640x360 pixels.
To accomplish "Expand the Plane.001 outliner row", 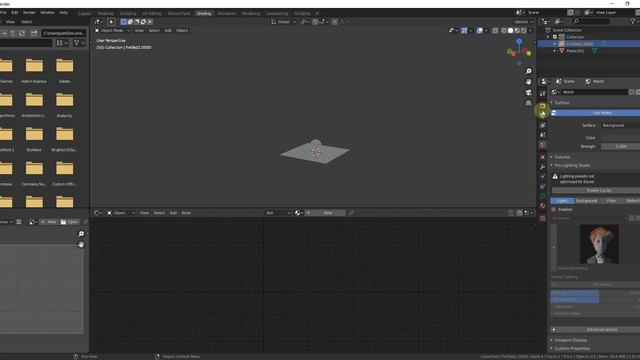I will (x=555, y=51).
